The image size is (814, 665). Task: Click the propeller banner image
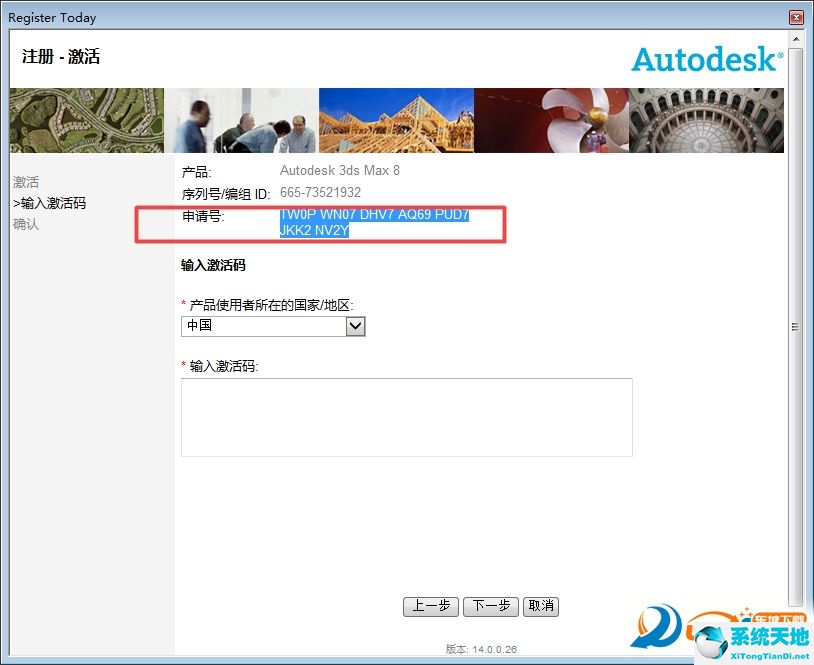(551, 120)
